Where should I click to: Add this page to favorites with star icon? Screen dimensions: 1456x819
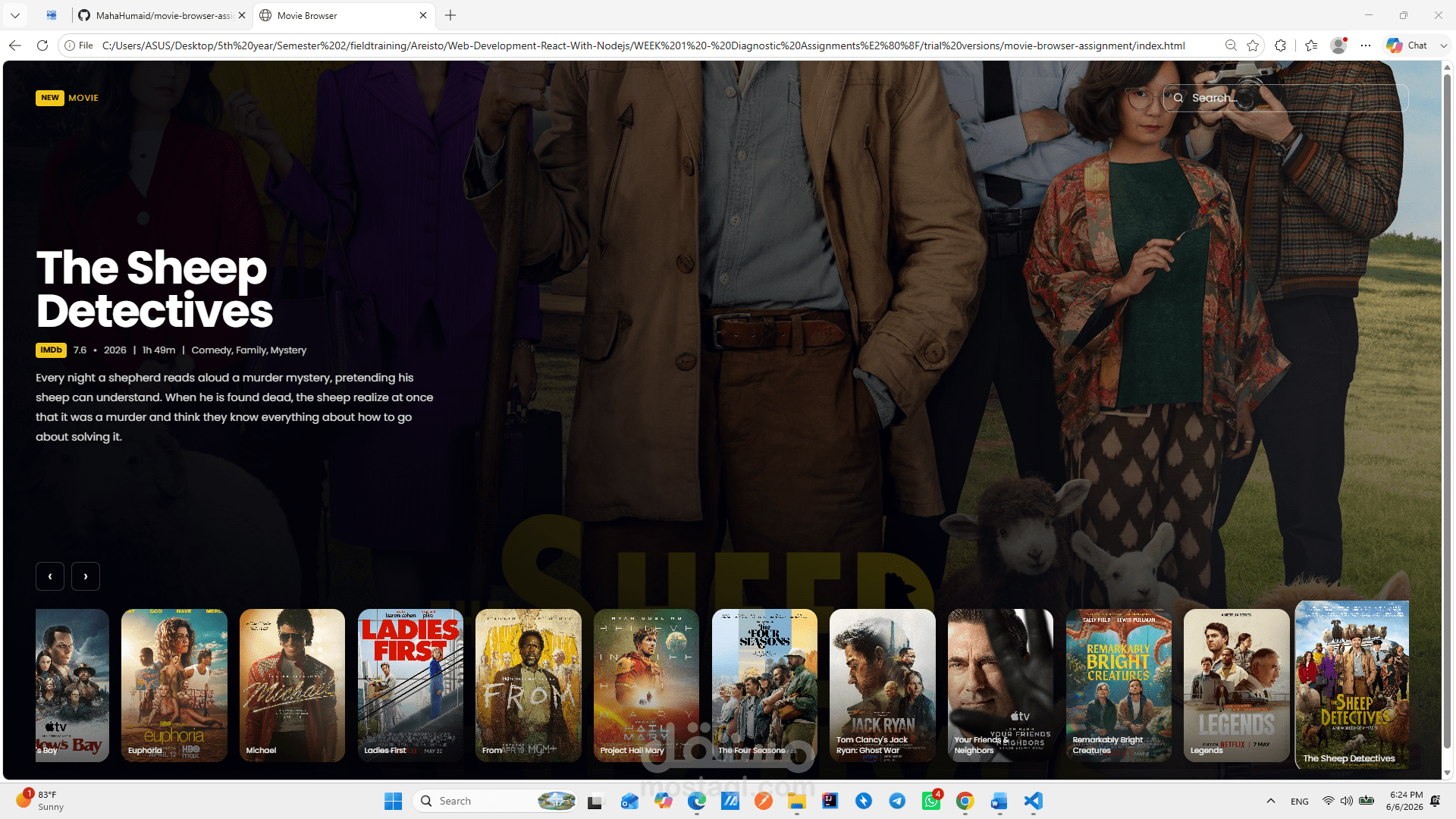(1253, 45)
